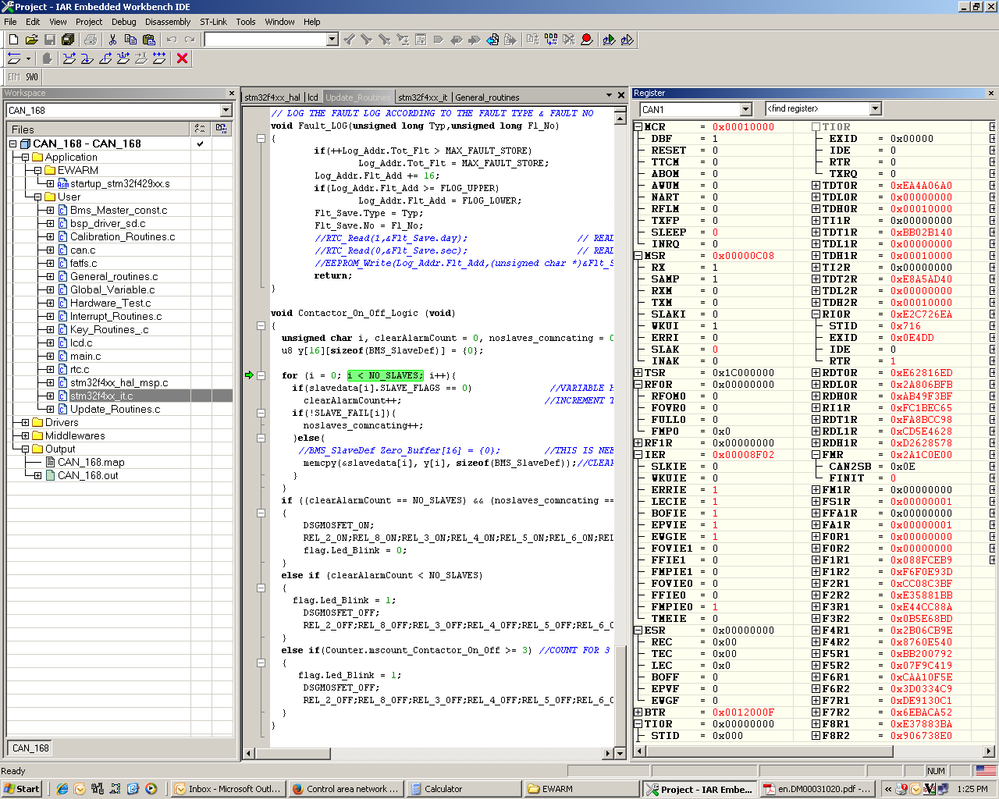Viewport: 999px width, 799px height.
Task: Open Calculator from the taskbar
Action: tap(463, 789)
